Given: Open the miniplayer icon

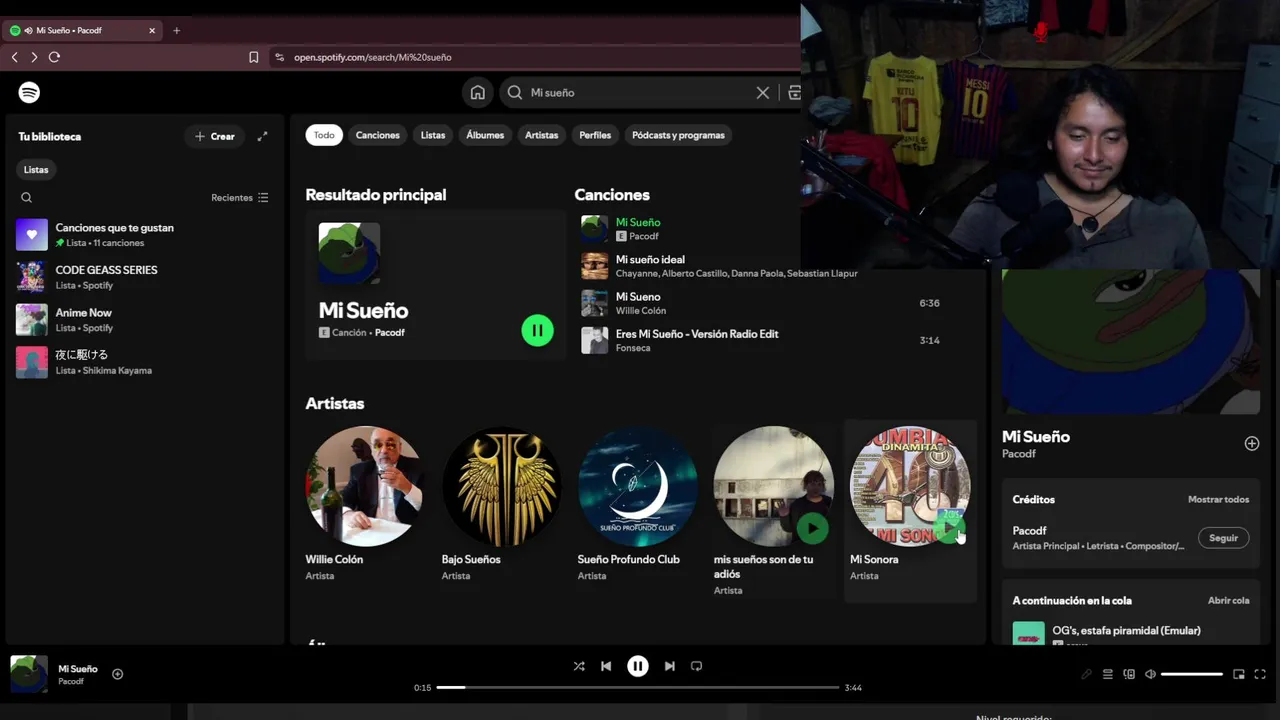Looking at the screenshot, I should (1239, 674).
